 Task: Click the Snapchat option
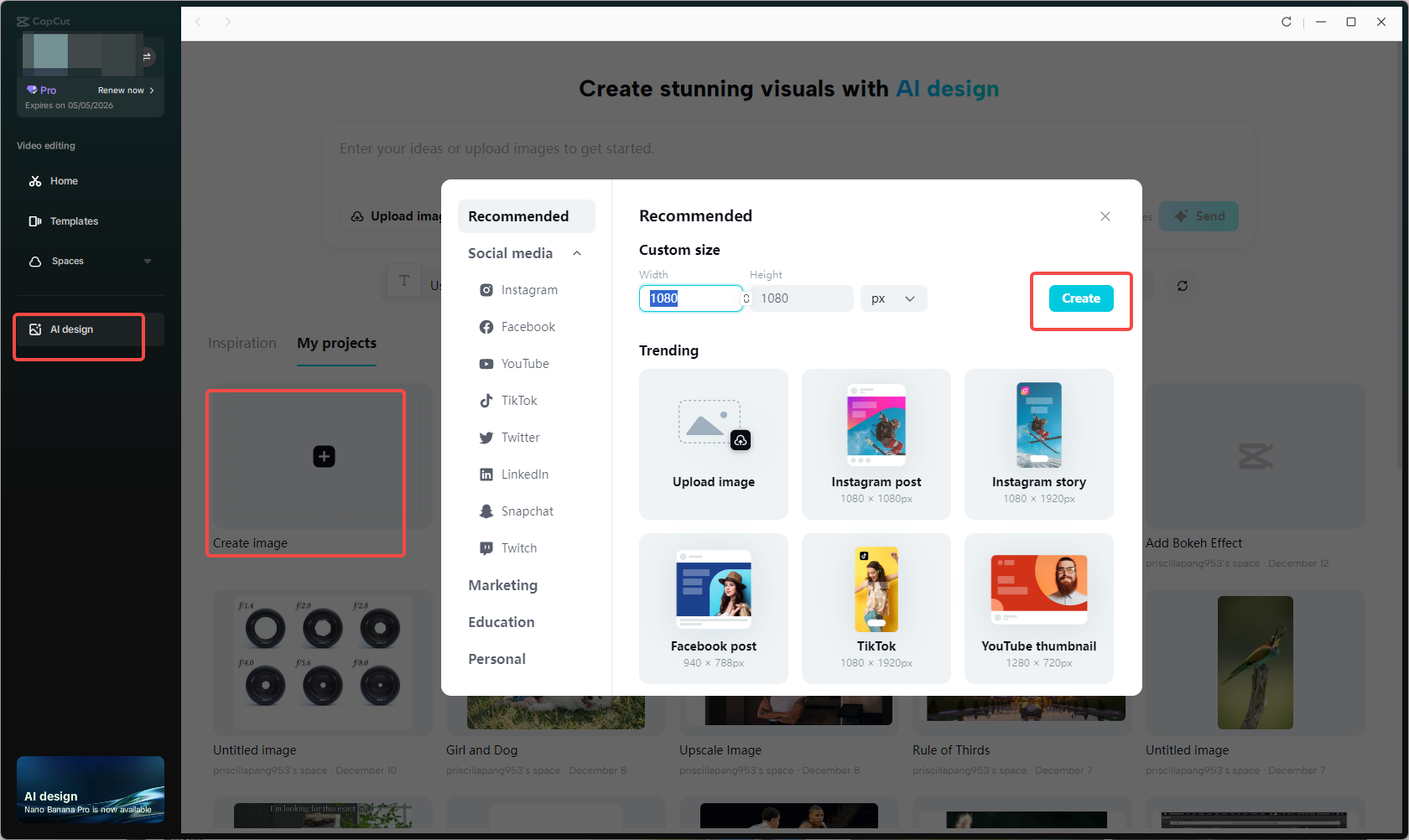(x=526, y=511)
